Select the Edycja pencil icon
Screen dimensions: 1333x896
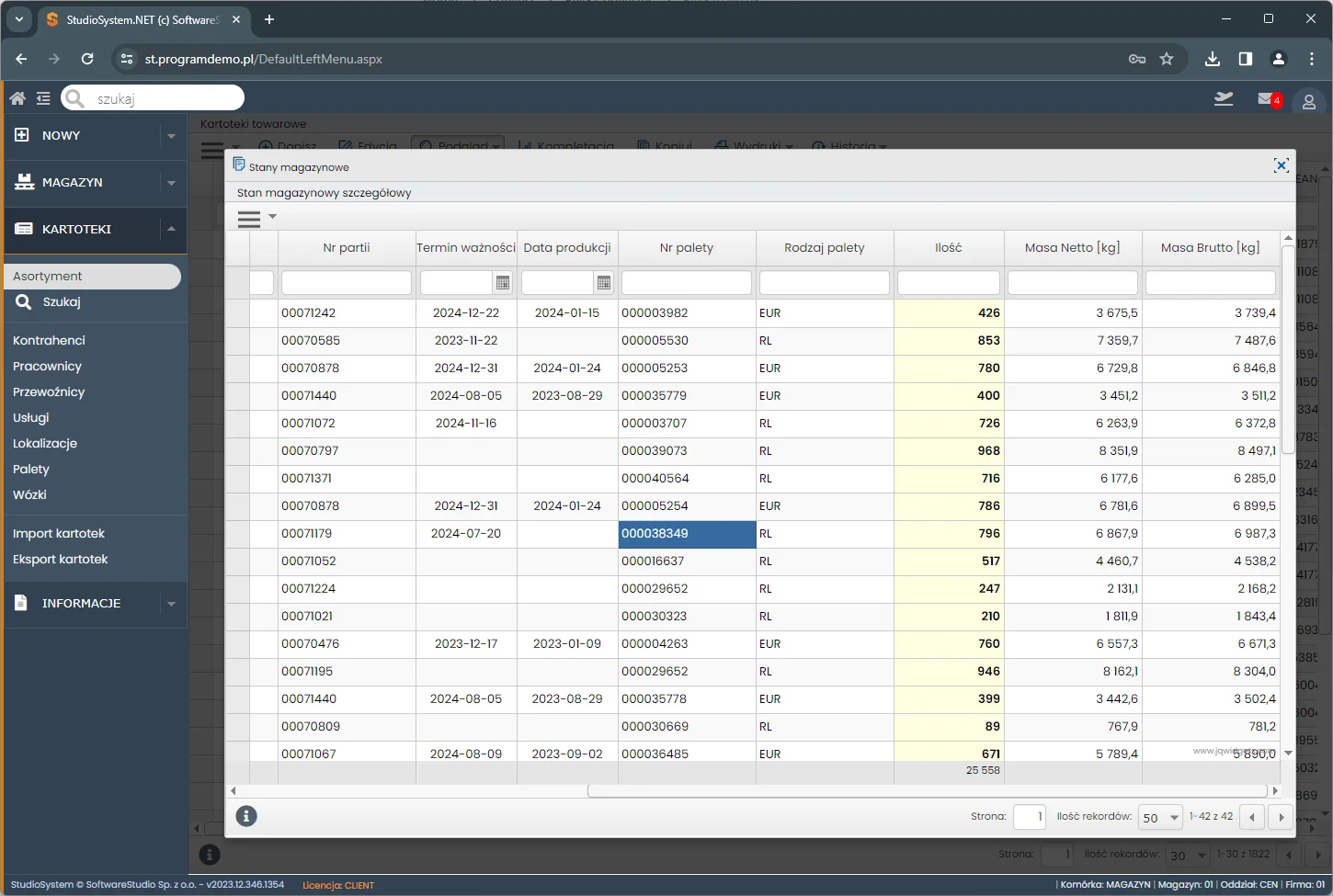coord(345,145)
